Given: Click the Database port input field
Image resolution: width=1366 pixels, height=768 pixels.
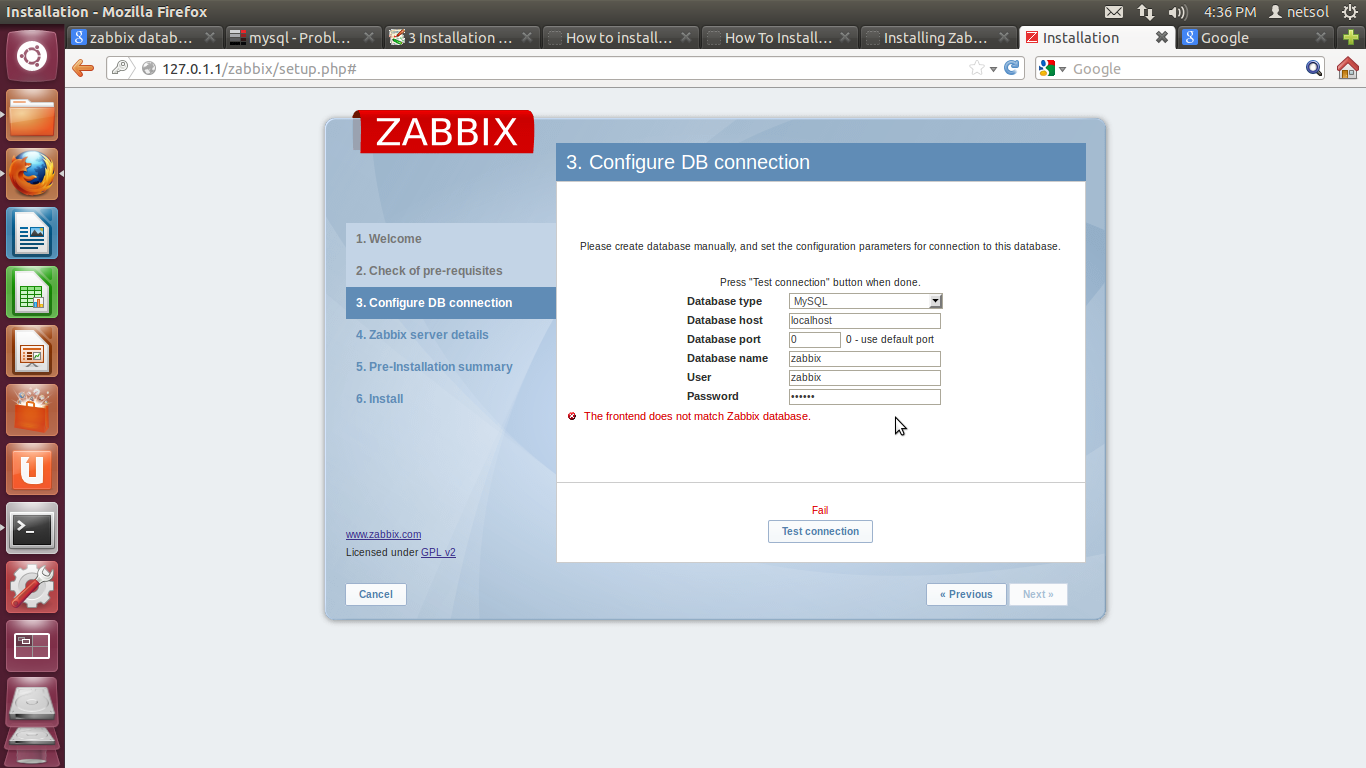Looking at the screenshot, I should 815,340.
